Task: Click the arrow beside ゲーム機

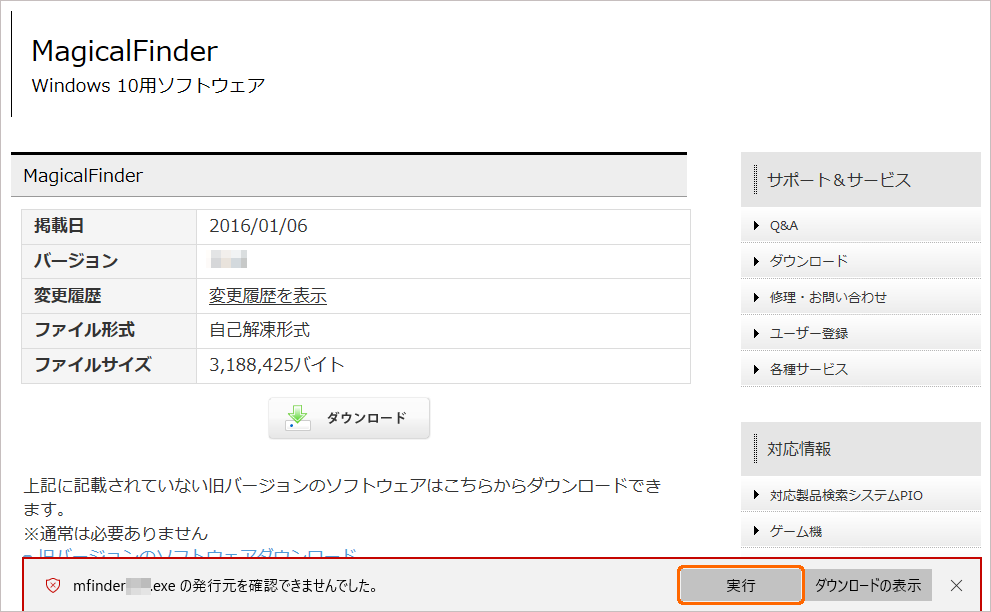Action: (757, 532)
